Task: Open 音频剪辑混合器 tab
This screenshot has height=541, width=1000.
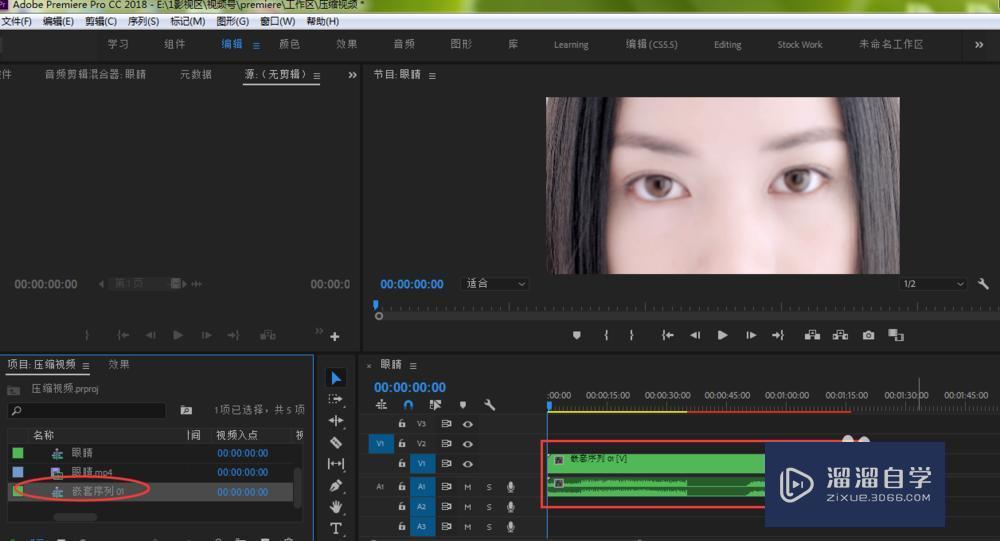Action: click(96, 75)
